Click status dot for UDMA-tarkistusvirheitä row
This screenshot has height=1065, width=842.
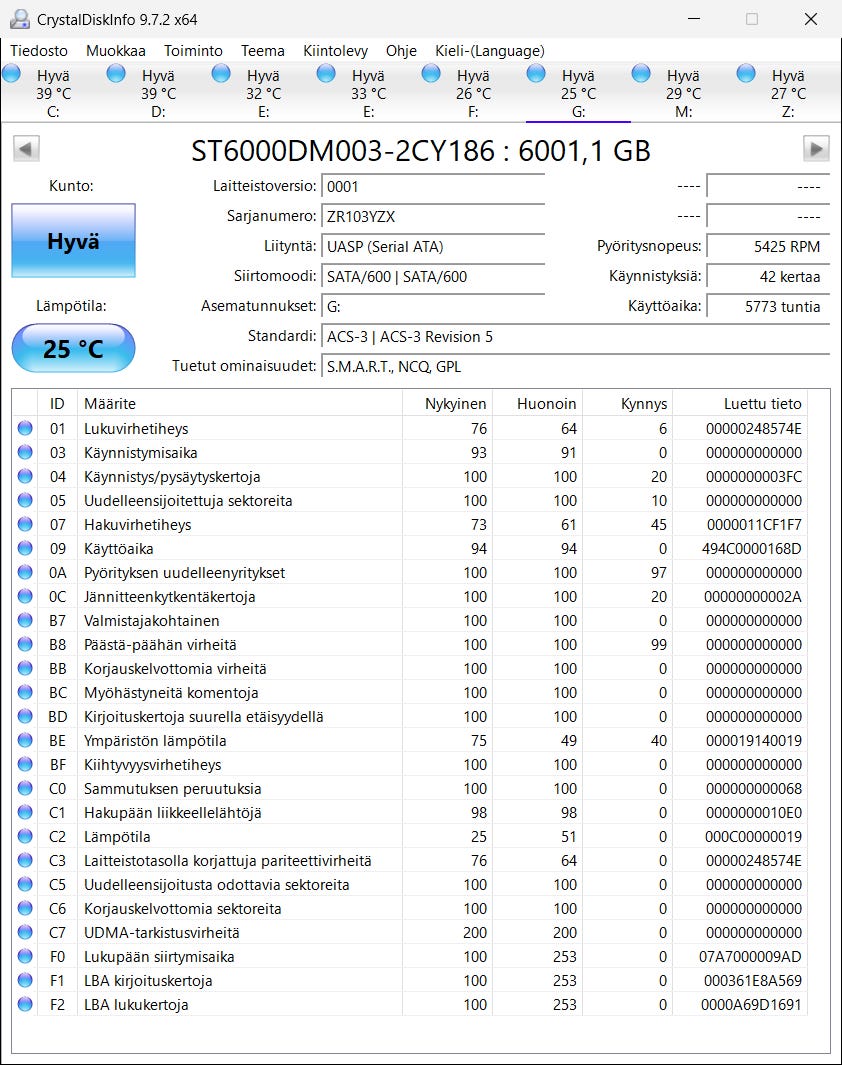tap(25, 932)
